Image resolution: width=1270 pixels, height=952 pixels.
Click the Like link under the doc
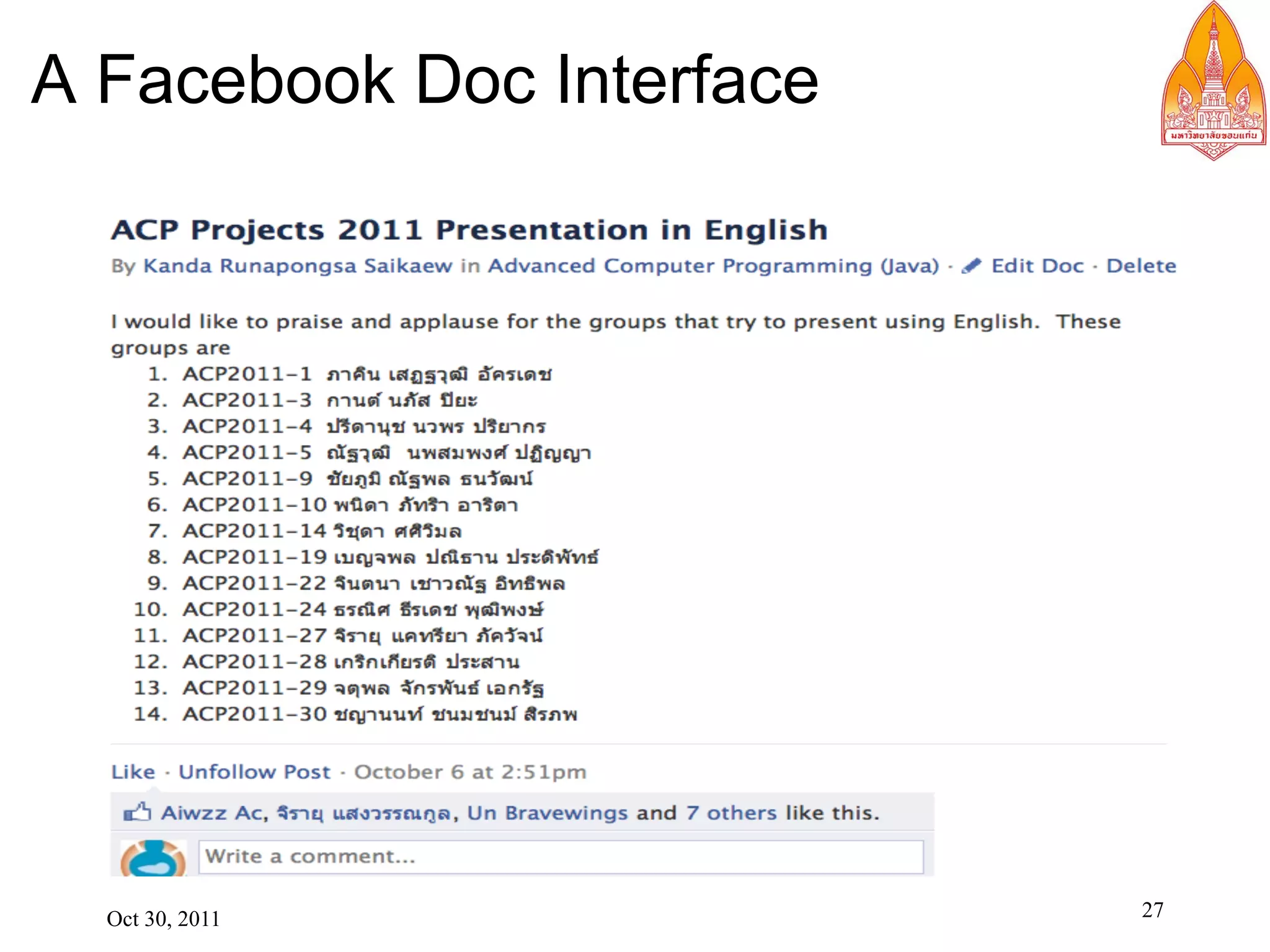click(x=133, y=772)
